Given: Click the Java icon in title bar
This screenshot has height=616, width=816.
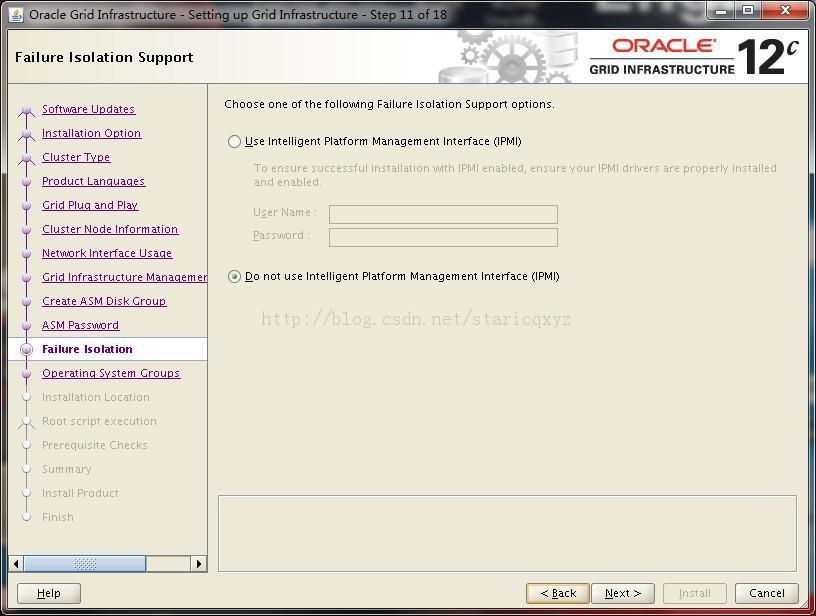Looking at the screenshot, I should pyautogui.click(x=16, y=15).
